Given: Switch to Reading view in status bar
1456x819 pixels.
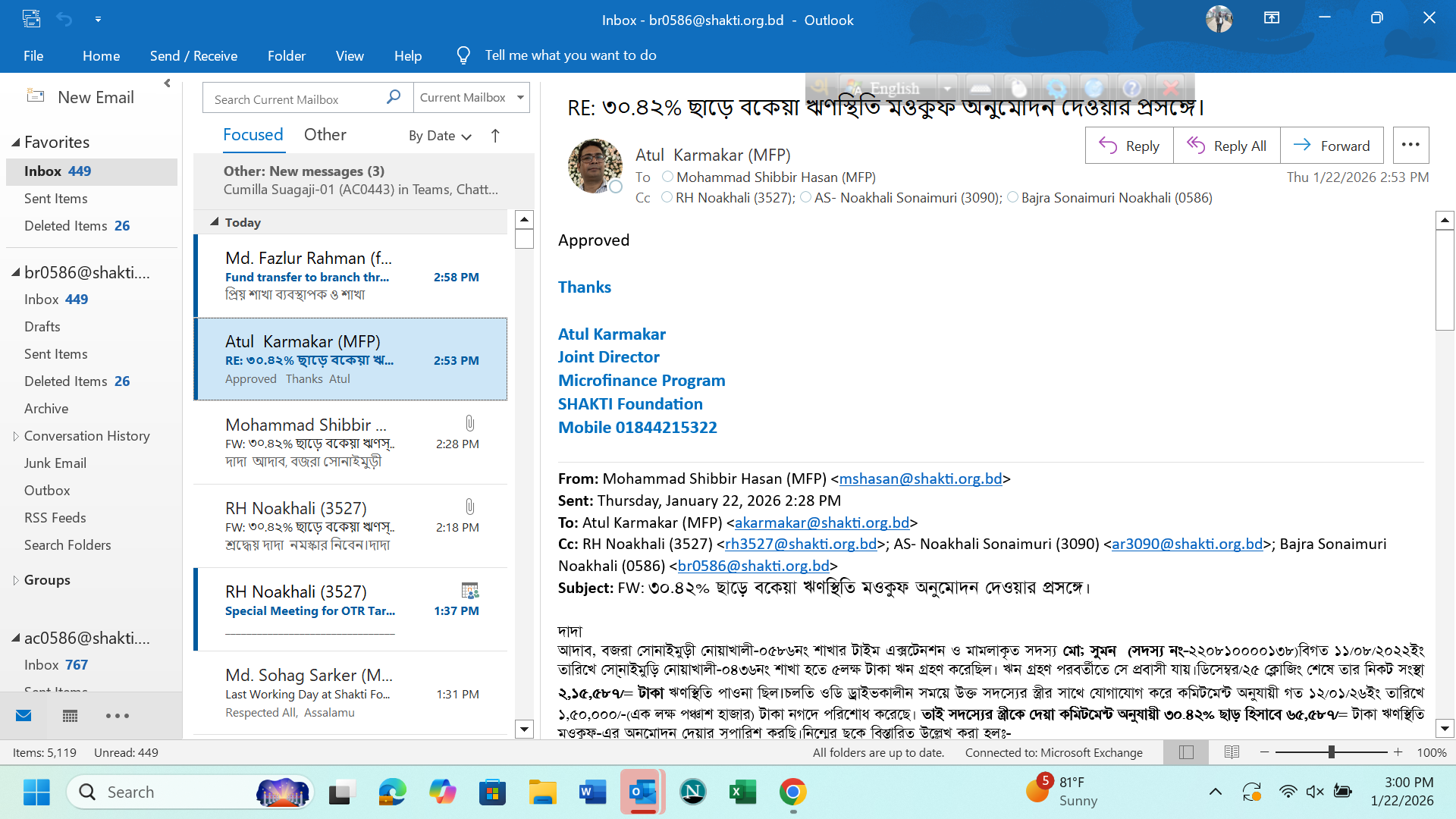Looking at the screenshot, I should (1232, 752).
